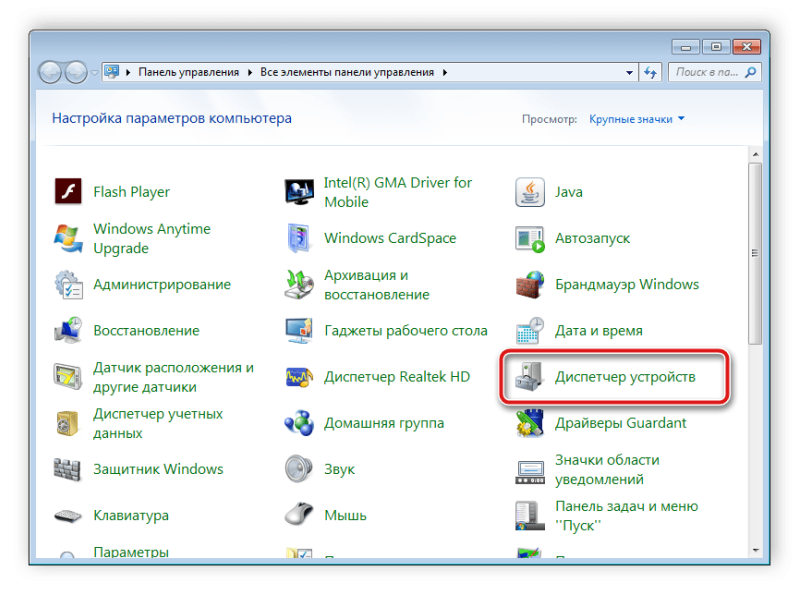
Task: Open the Защитник Windows link
Action: [158, 469]
